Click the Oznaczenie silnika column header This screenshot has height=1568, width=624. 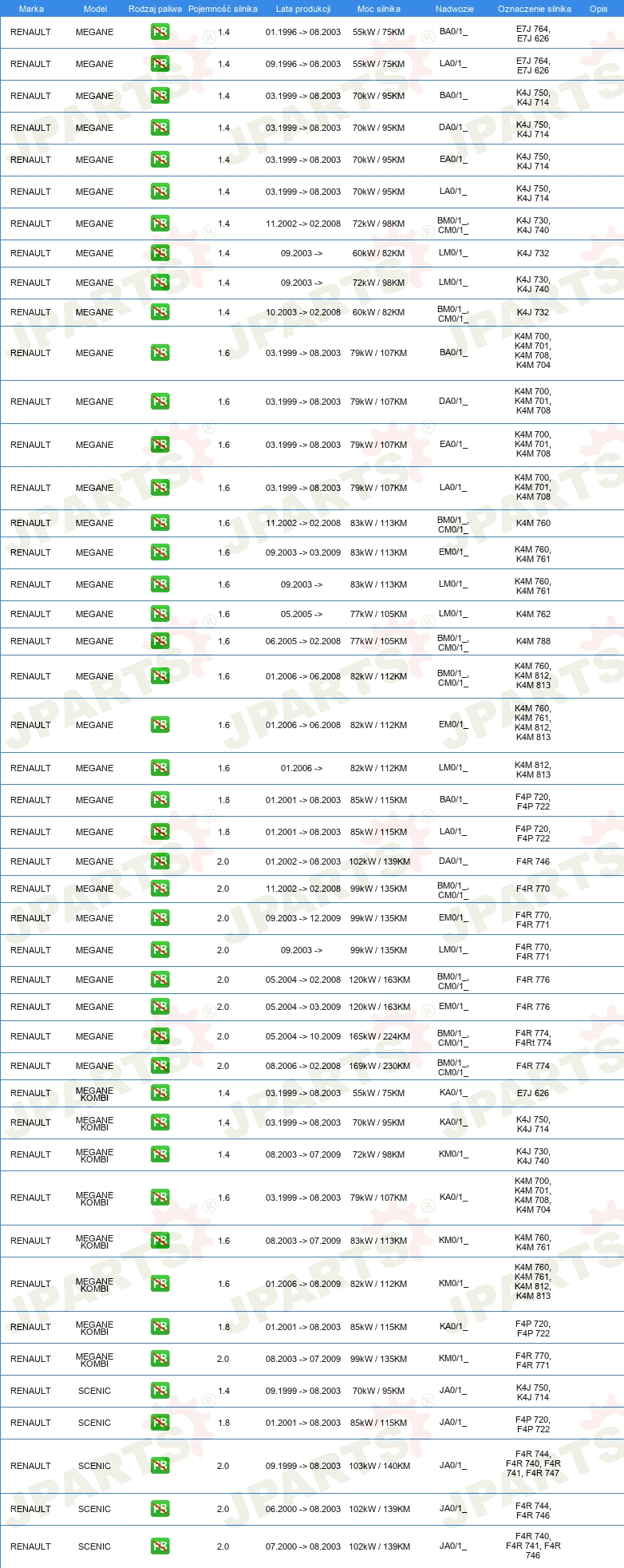point(535,9)
